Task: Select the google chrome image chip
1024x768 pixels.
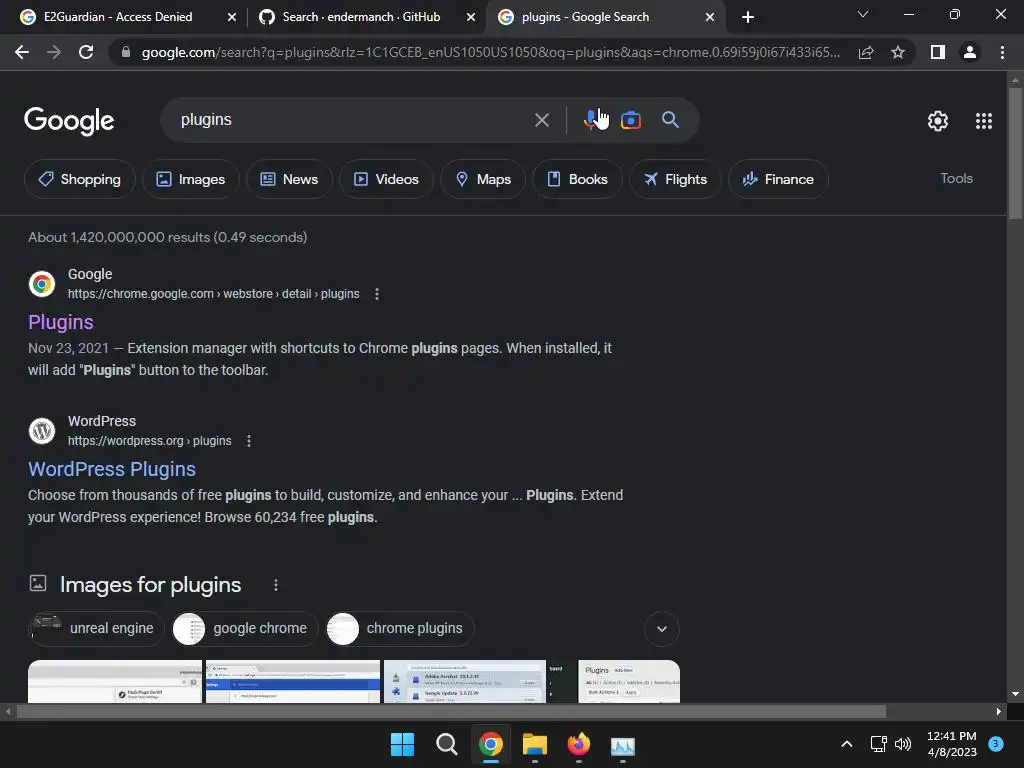Action: (x=245, y=629)
